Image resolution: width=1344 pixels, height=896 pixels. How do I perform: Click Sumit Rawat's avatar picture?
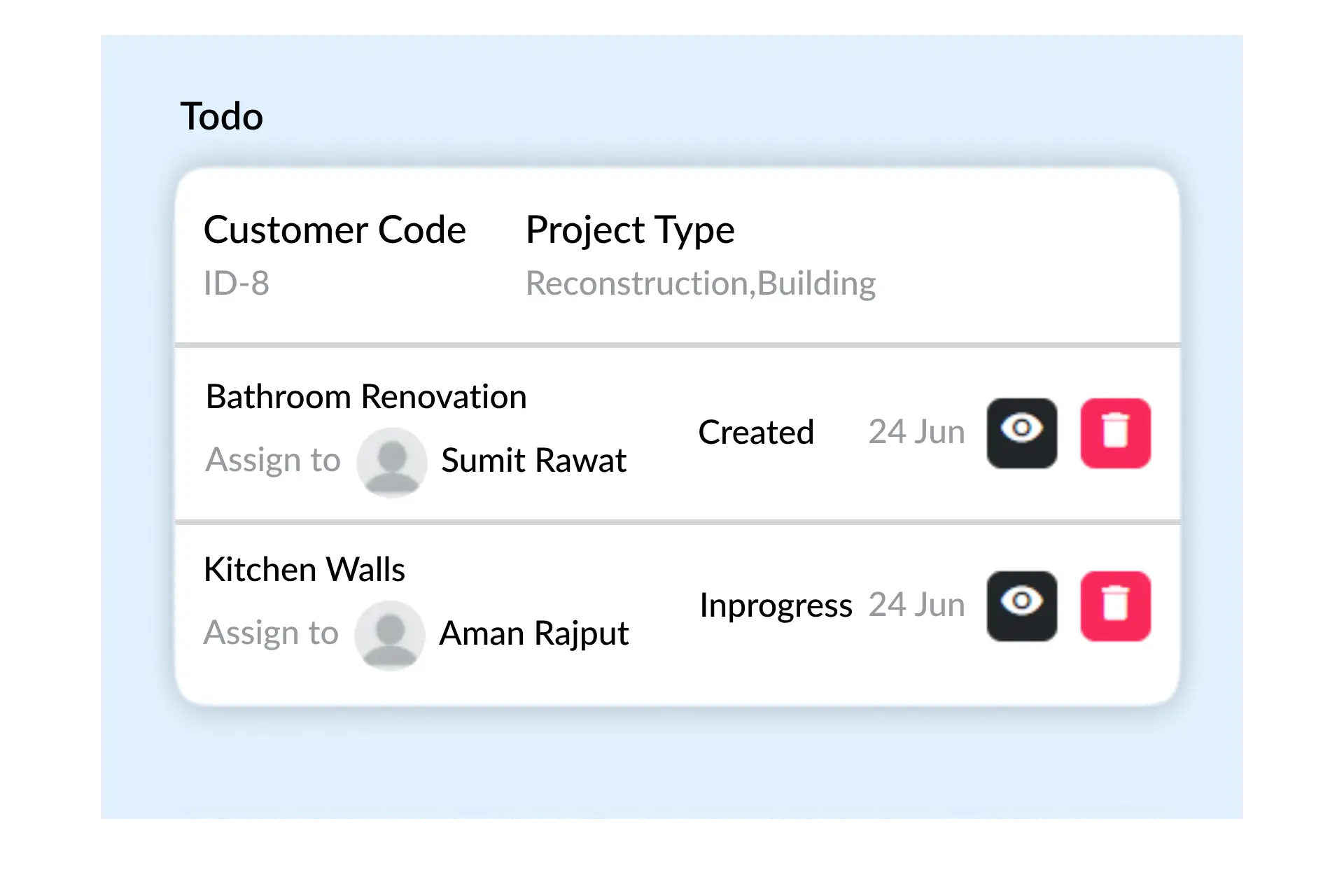click(391, 462)
